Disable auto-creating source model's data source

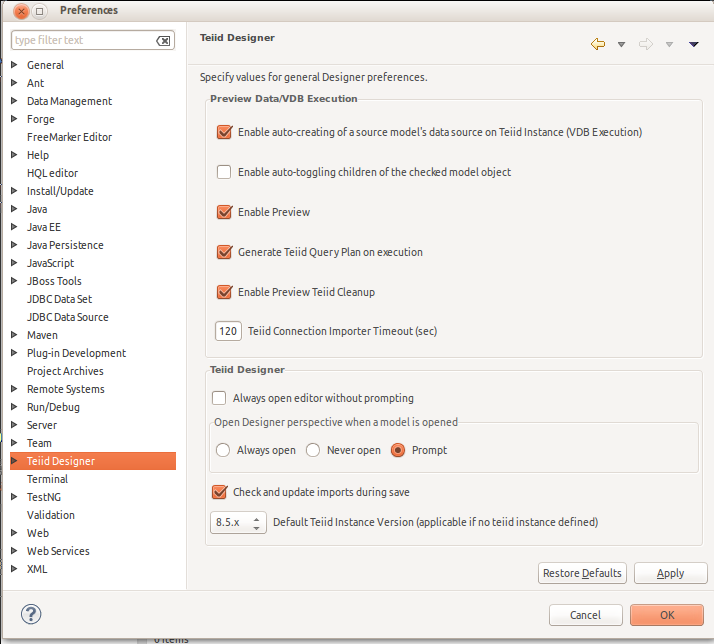click(224, 132)
